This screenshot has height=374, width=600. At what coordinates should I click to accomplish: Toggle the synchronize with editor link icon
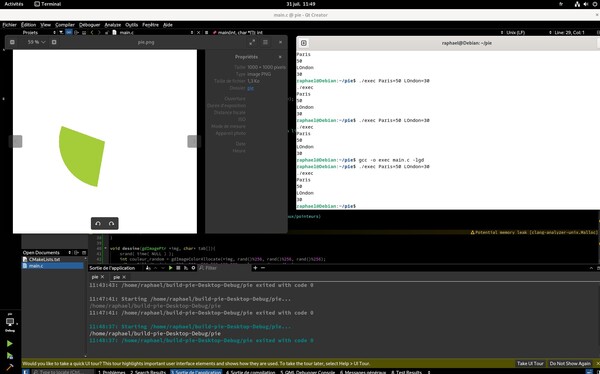[x=69, y=33]
